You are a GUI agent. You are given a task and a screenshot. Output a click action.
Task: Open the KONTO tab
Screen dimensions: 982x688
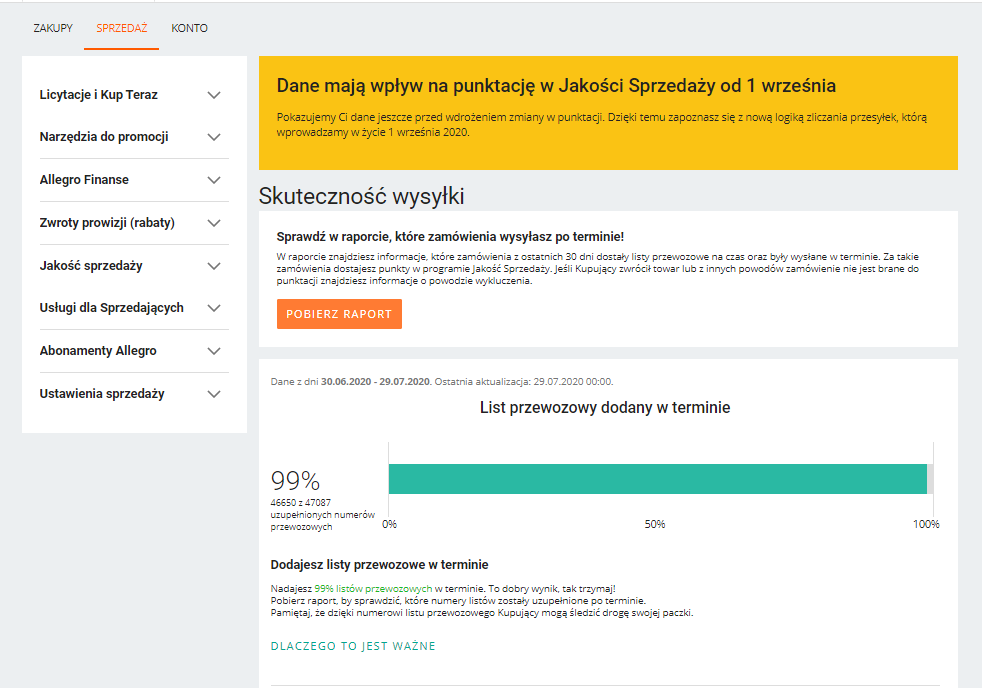(189, 28)
